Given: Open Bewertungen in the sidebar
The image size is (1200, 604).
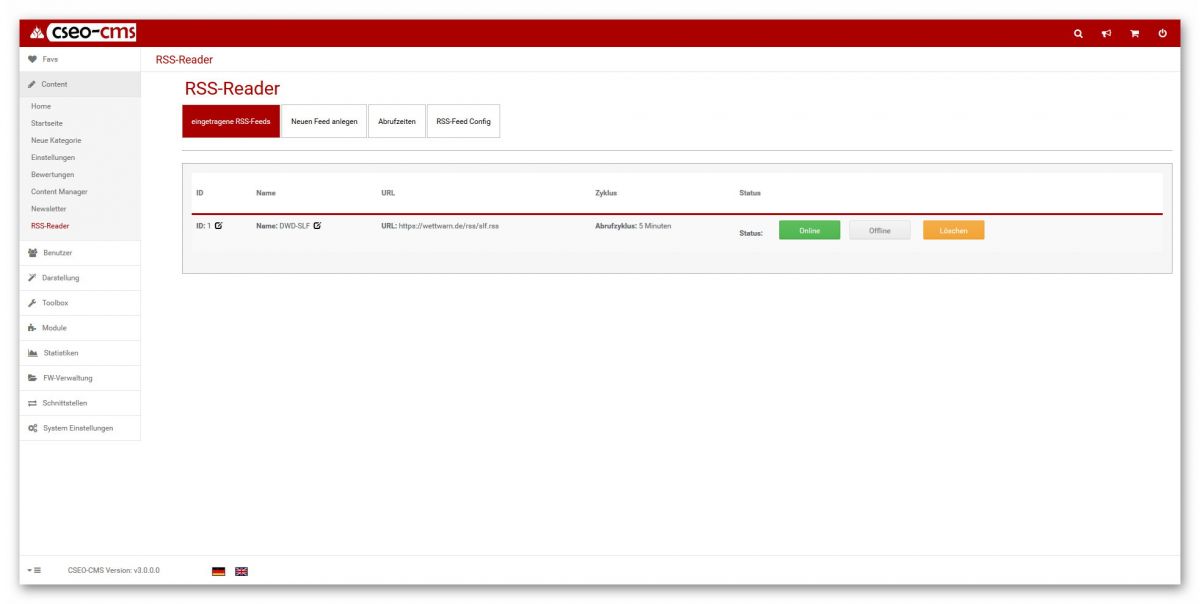Looking at the screenshot, I should (x=52, y=174).
